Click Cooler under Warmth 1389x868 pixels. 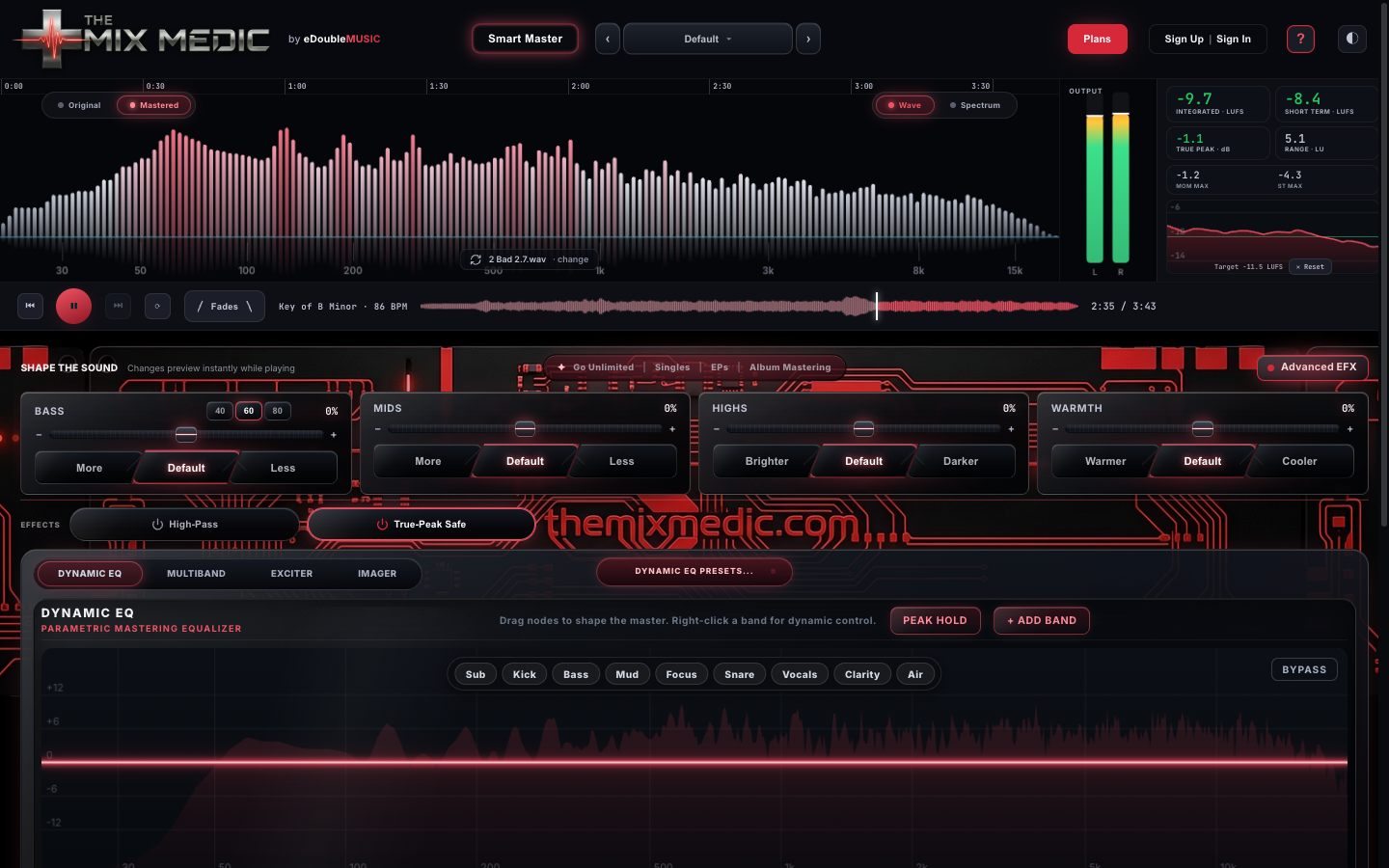(x=1299, y=461)
